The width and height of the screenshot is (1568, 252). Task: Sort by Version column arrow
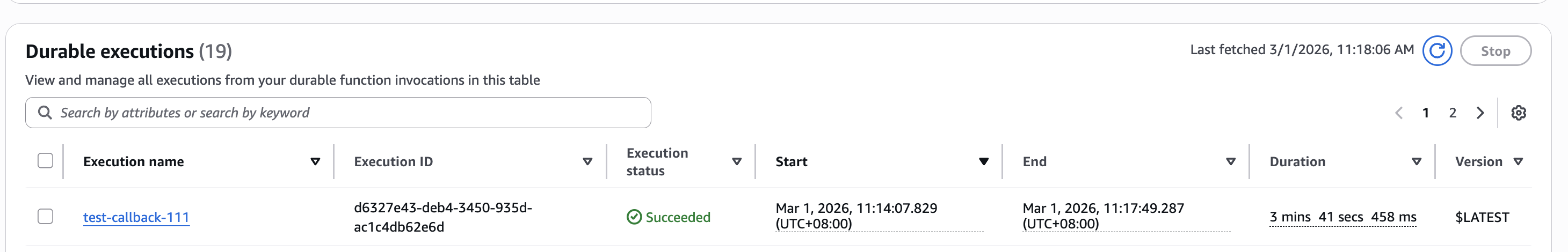pos(1518,161)
